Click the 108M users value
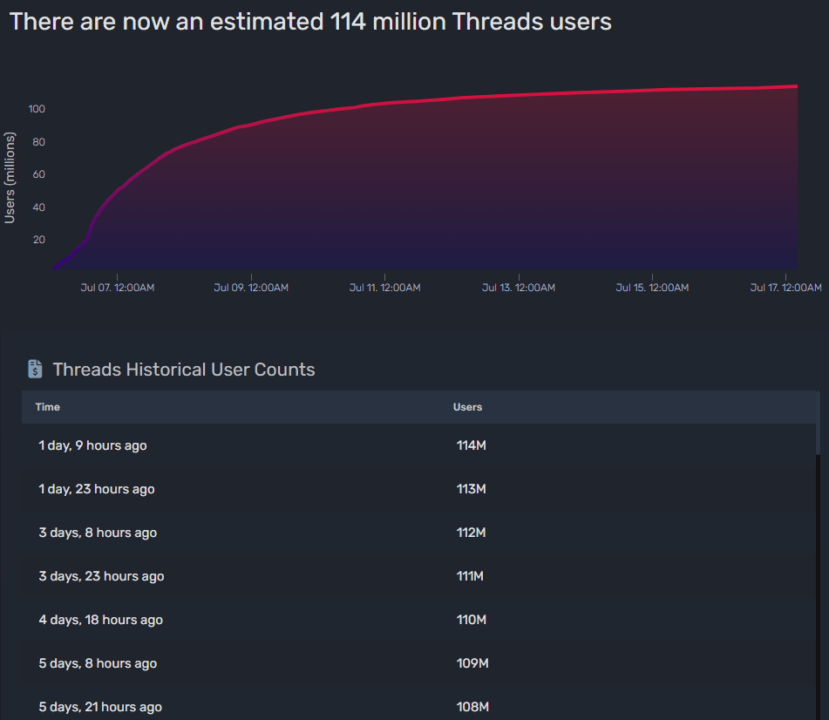Image resolution: width=829 pixels, height=720 pixels. point(472,707)
